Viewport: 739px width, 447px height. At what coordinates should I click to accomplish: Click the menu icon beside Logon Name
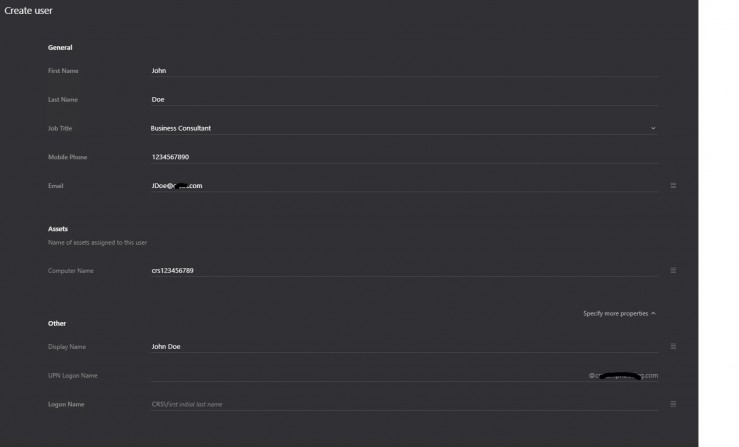point(673,404)
